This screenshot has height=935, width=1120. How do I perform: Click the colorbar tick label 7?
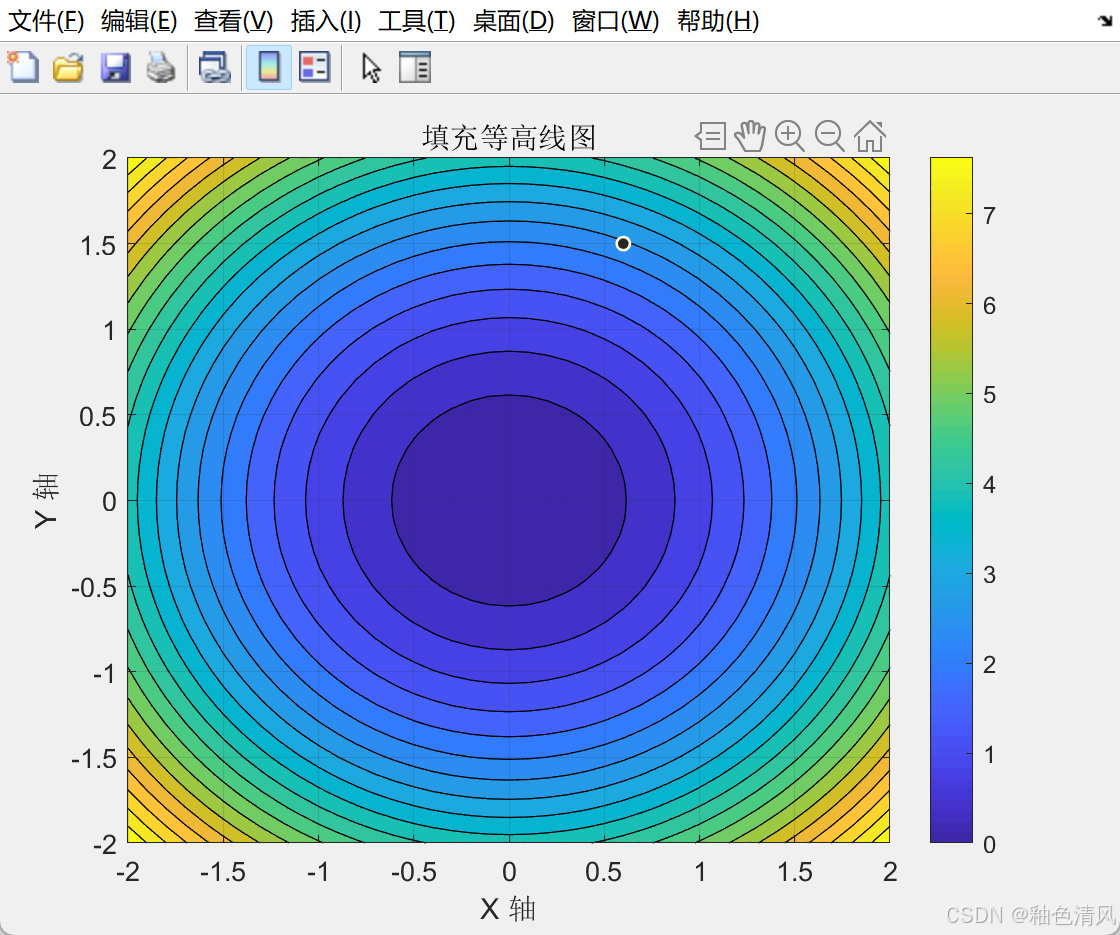[989, 215]
